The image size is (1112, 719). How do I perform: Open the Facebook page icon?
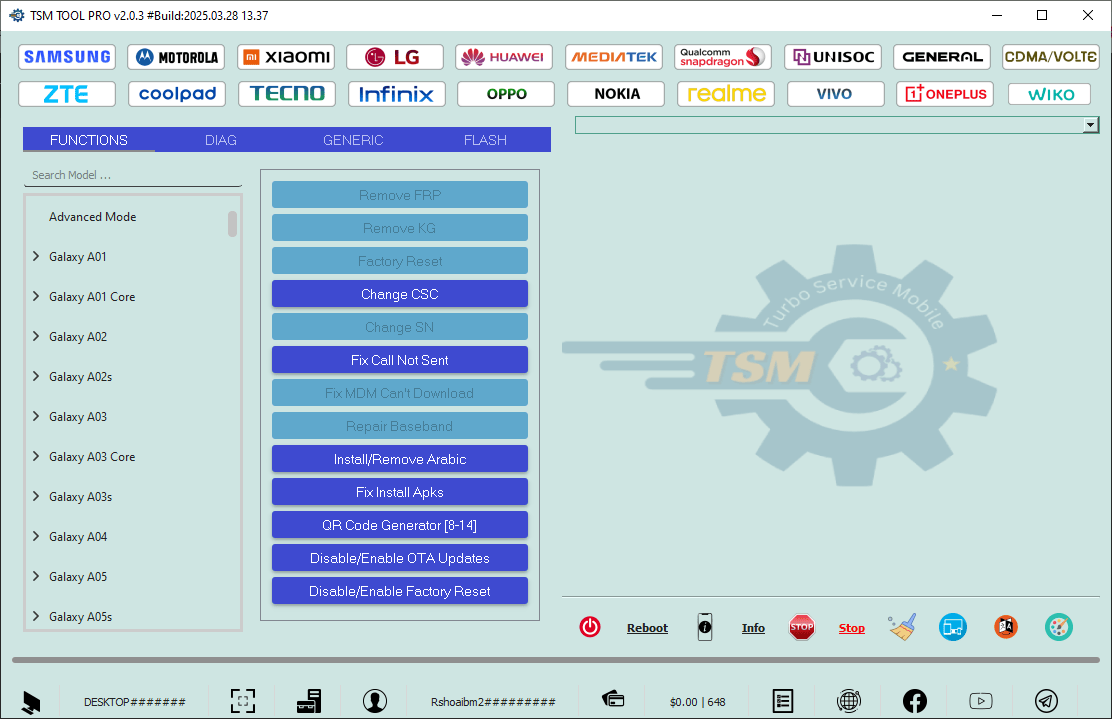coord(915,701)
